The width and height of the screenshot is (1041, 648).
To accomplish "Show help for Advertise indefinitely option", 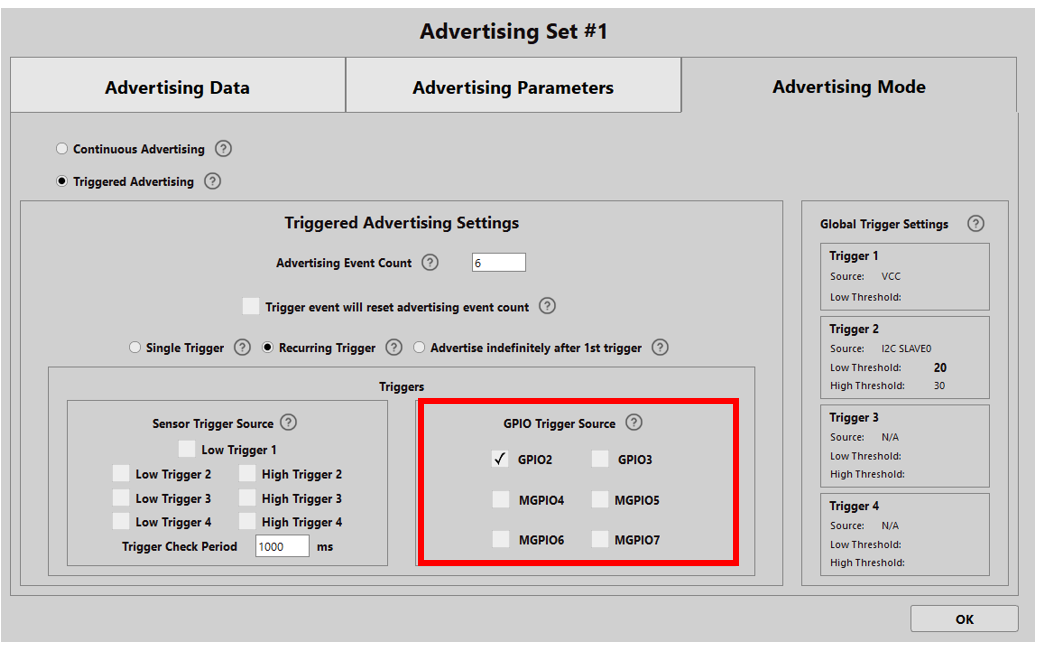I will (x=660, y=348).
